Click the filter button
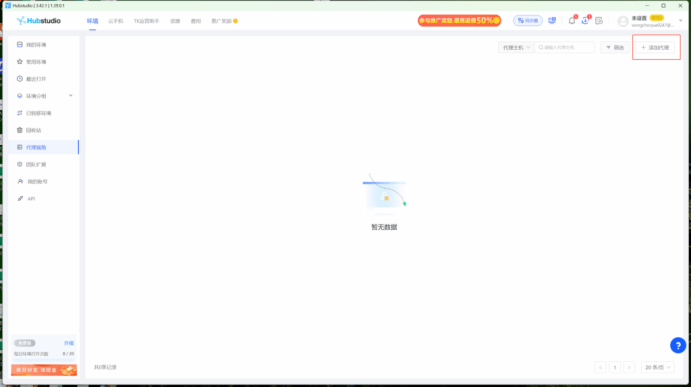This screenshot has width=692, height=388. [615, 47]
